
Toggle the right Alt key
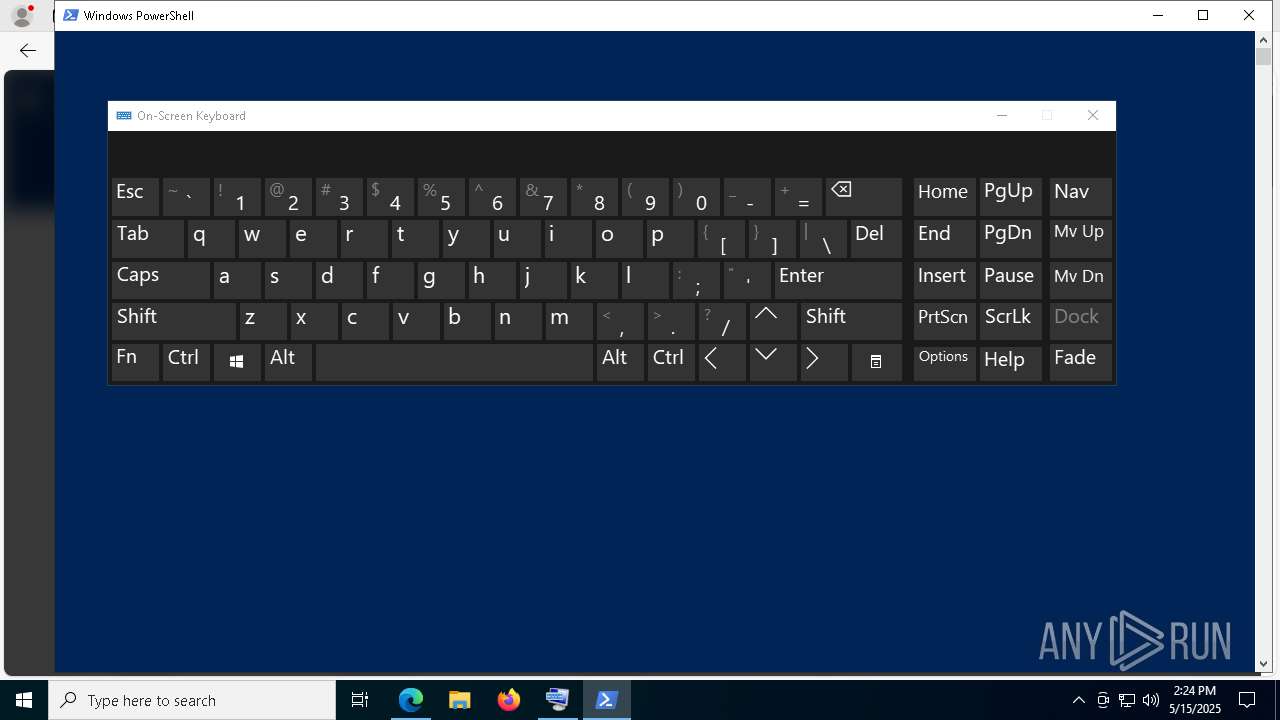pos(620,362)
